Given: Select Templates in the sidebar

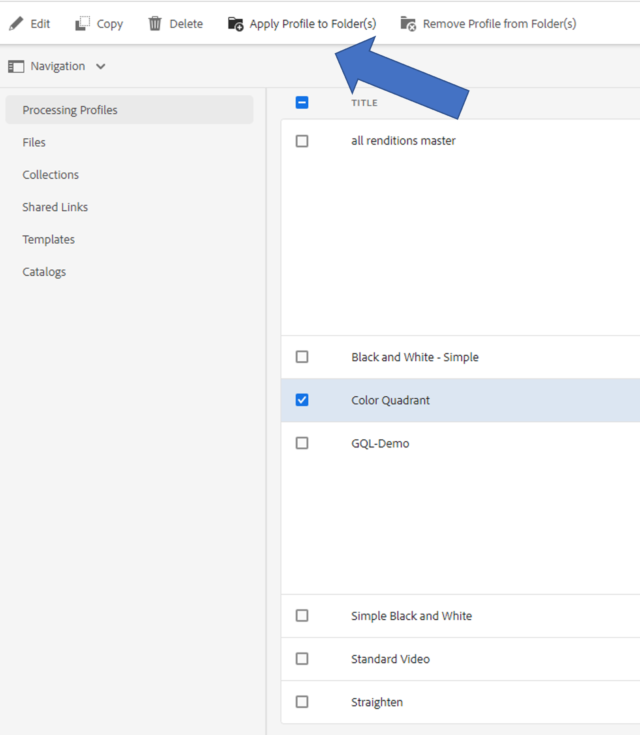Looking at the screenshot, I should click(x=48, y=240).
